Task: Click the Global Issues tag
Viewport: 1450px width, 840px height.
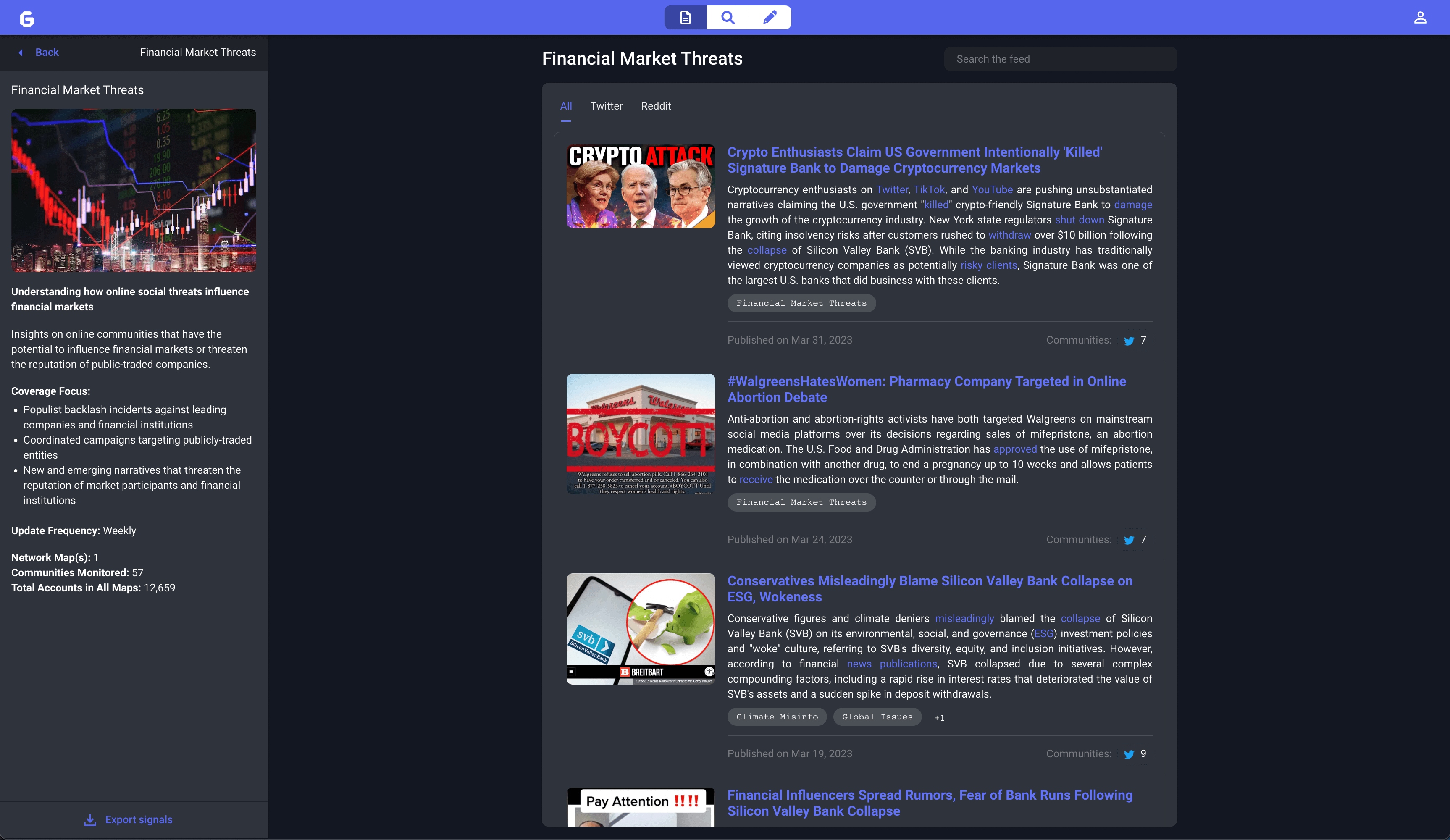Action: (x=877, y=717)
